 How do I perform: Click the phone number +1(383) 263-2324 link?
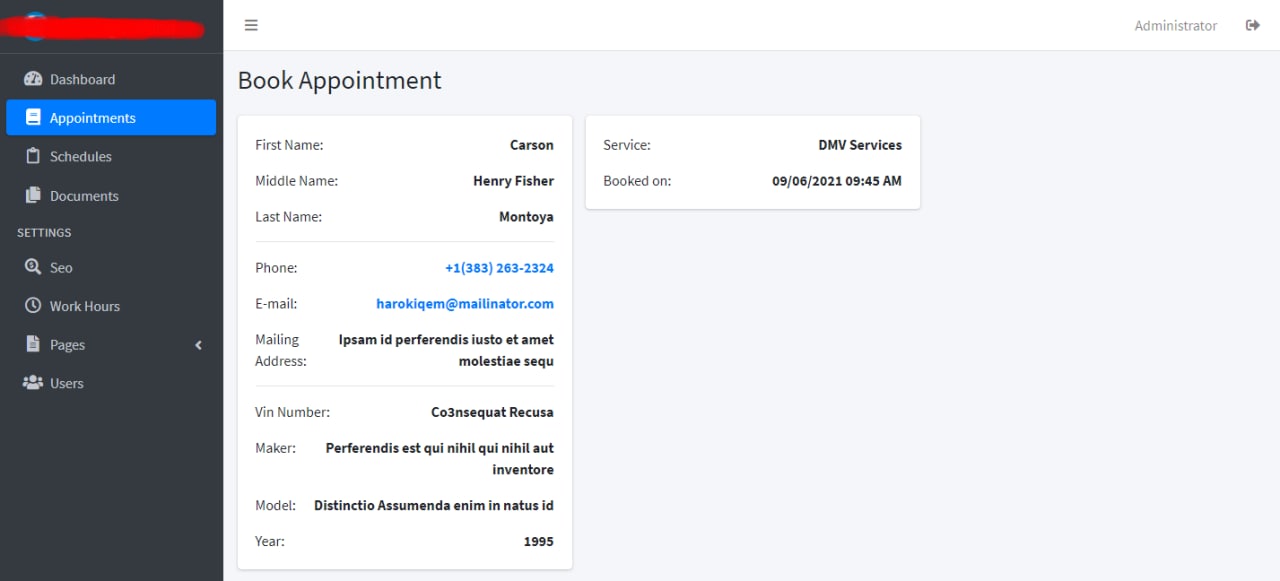click(499, 268)
